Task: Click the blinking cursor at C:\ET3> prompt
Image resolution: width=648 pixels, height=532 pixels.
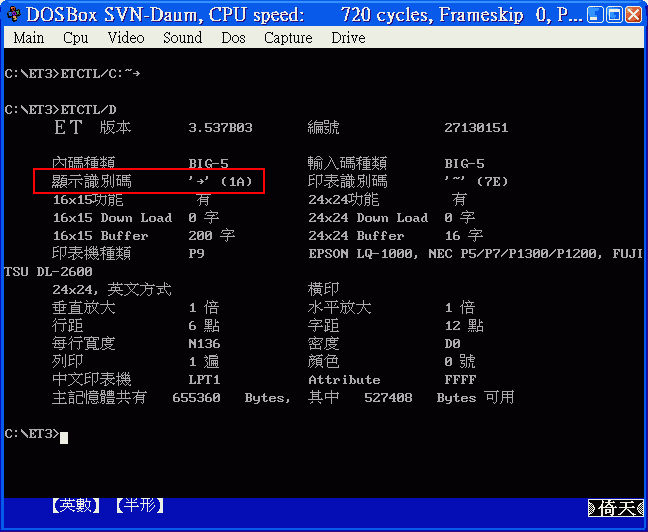Action: (63, 435)
